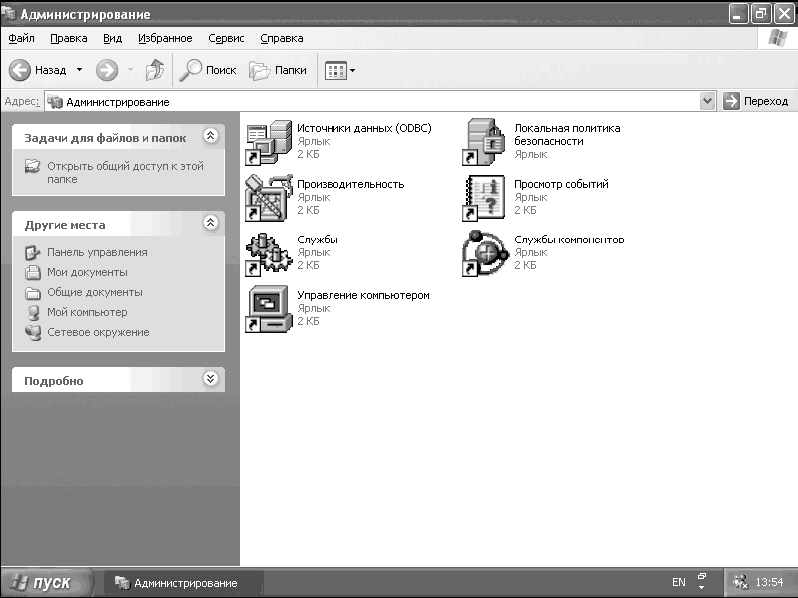Click the tray icon beside the clock
Screen dimensions: 798x598
tap(740, 582)
